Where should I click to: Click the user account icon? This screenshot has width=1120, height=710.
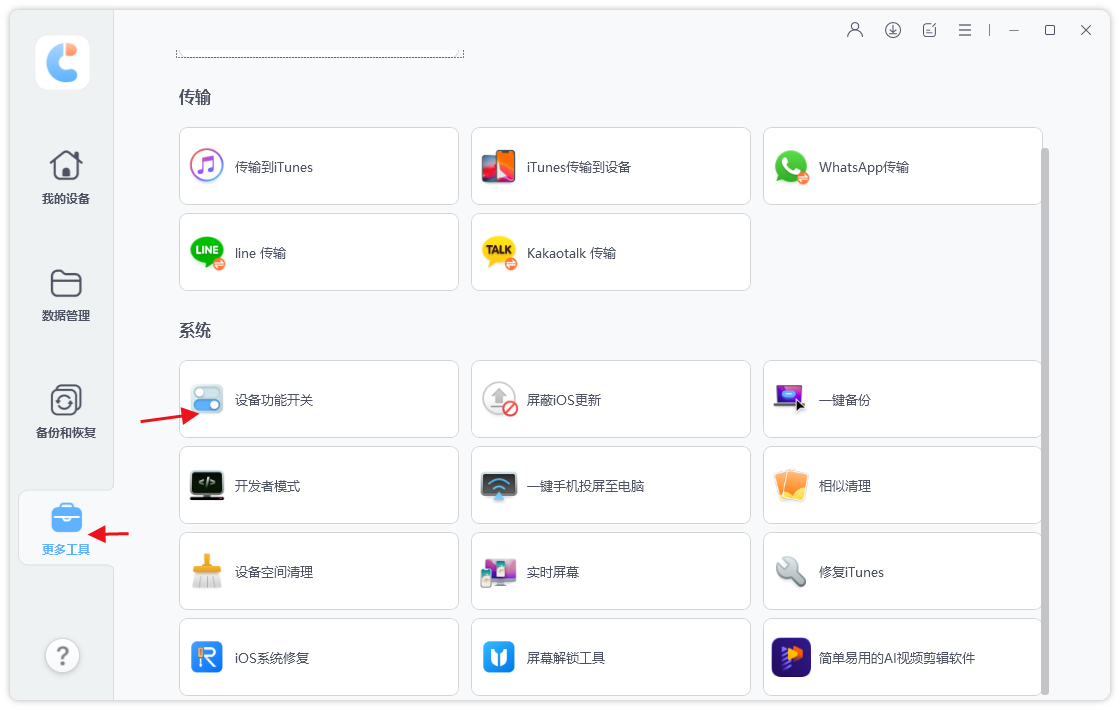pyautogui.click(x=855, y=30)
